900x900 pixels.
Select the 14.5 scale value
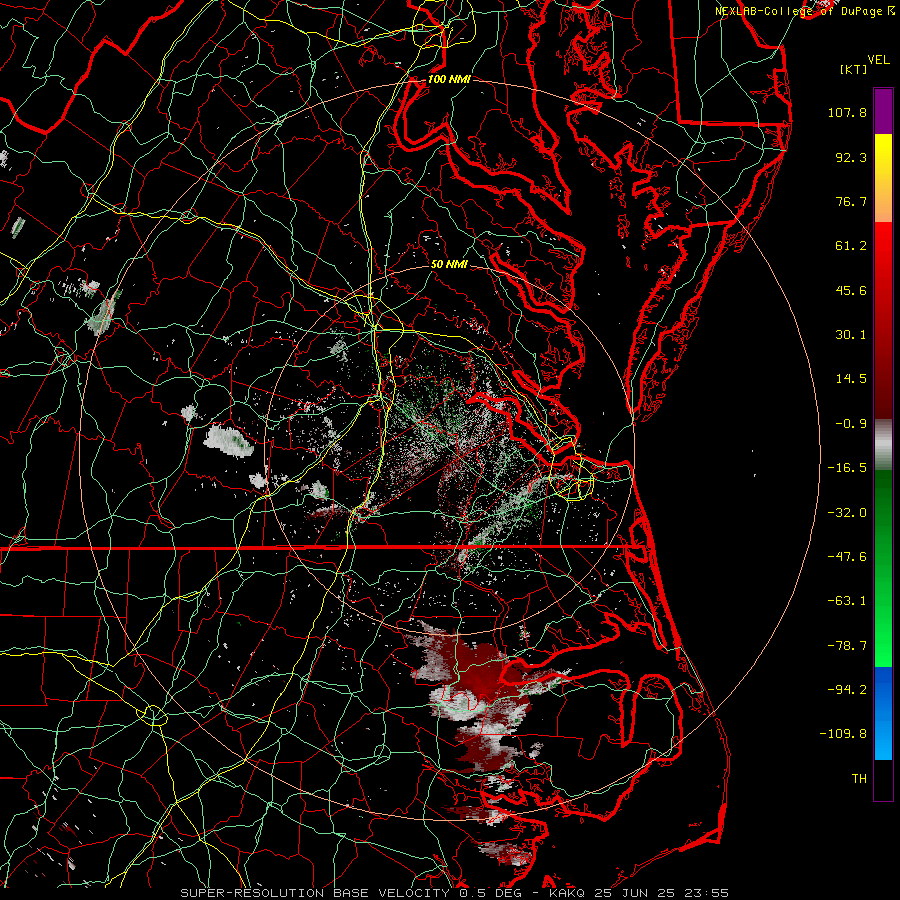[851, 379]
